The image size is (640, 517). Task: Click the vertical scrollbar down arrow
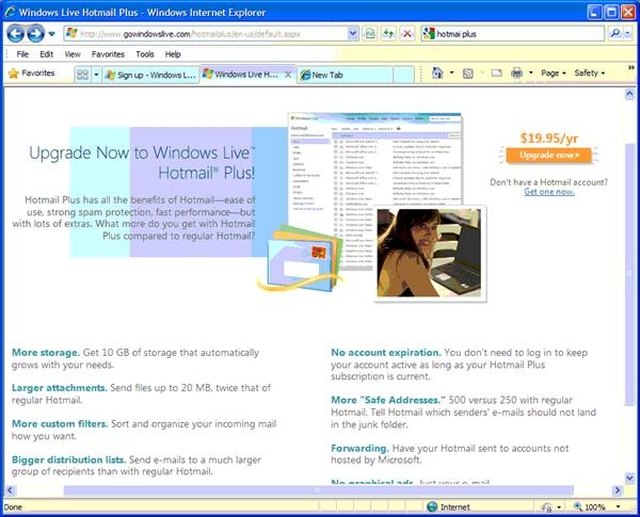click(630, 477)
